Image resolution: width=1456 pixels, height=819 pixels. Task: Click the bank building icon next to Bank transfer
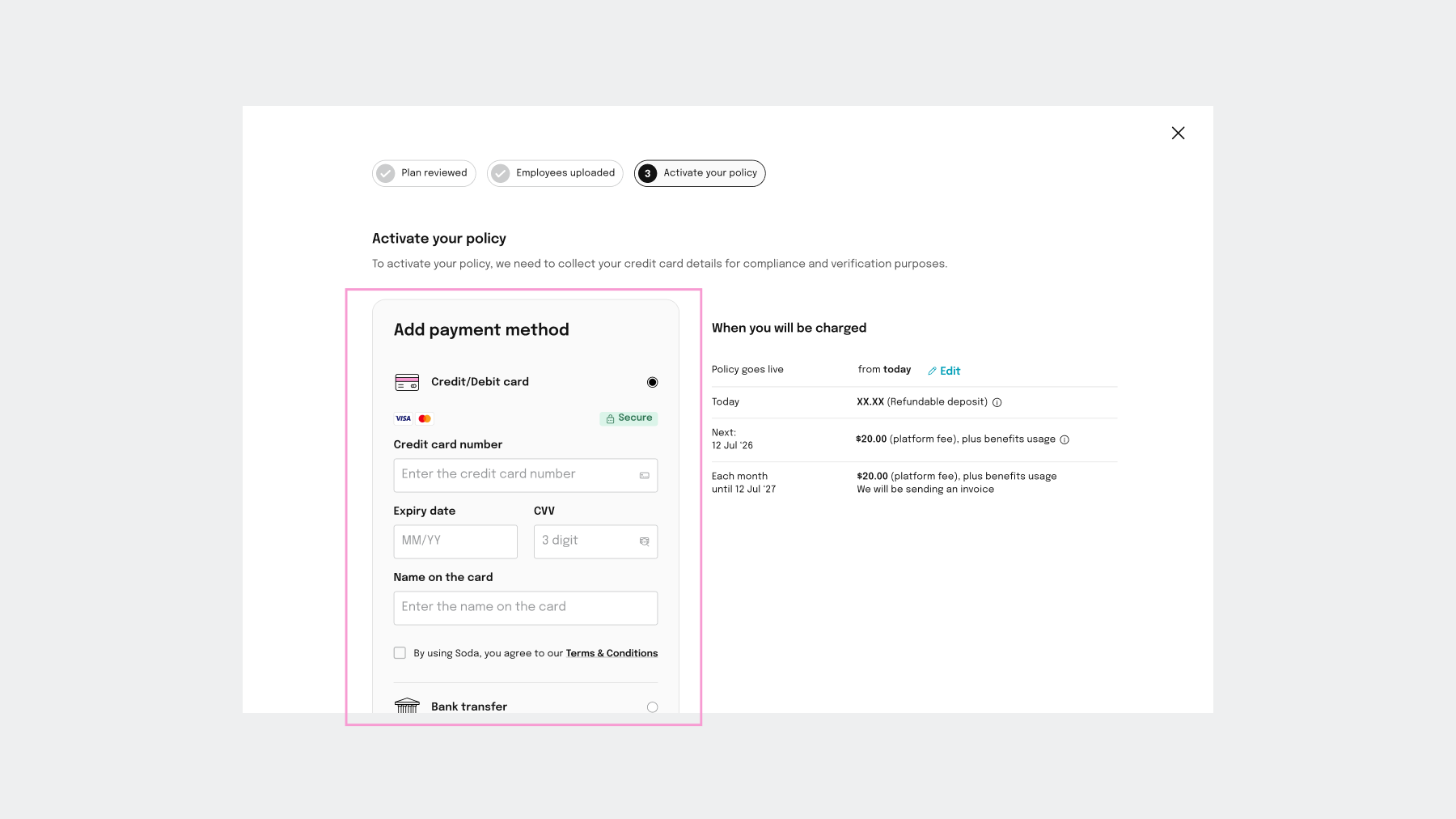[407, 706]
